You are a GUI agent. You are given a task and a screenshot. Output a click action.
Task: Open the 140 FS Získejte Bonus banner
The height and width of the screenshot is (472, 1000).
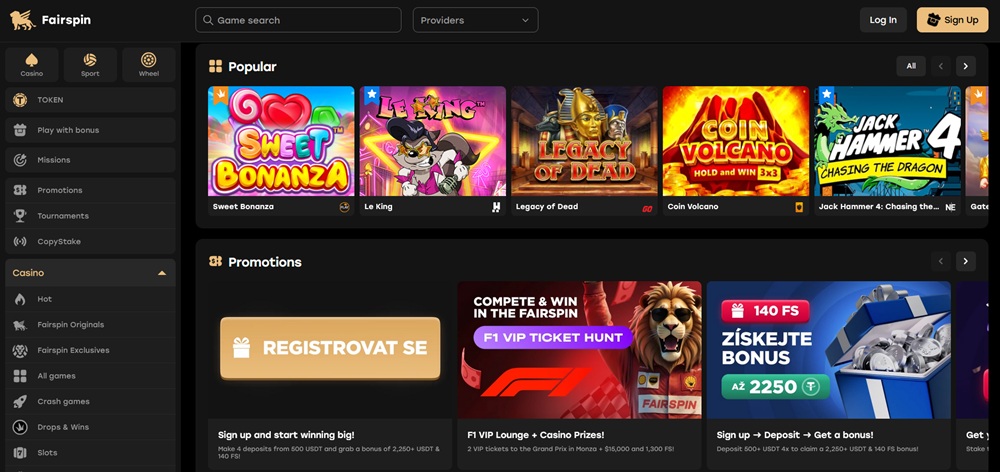coord(828,350)
